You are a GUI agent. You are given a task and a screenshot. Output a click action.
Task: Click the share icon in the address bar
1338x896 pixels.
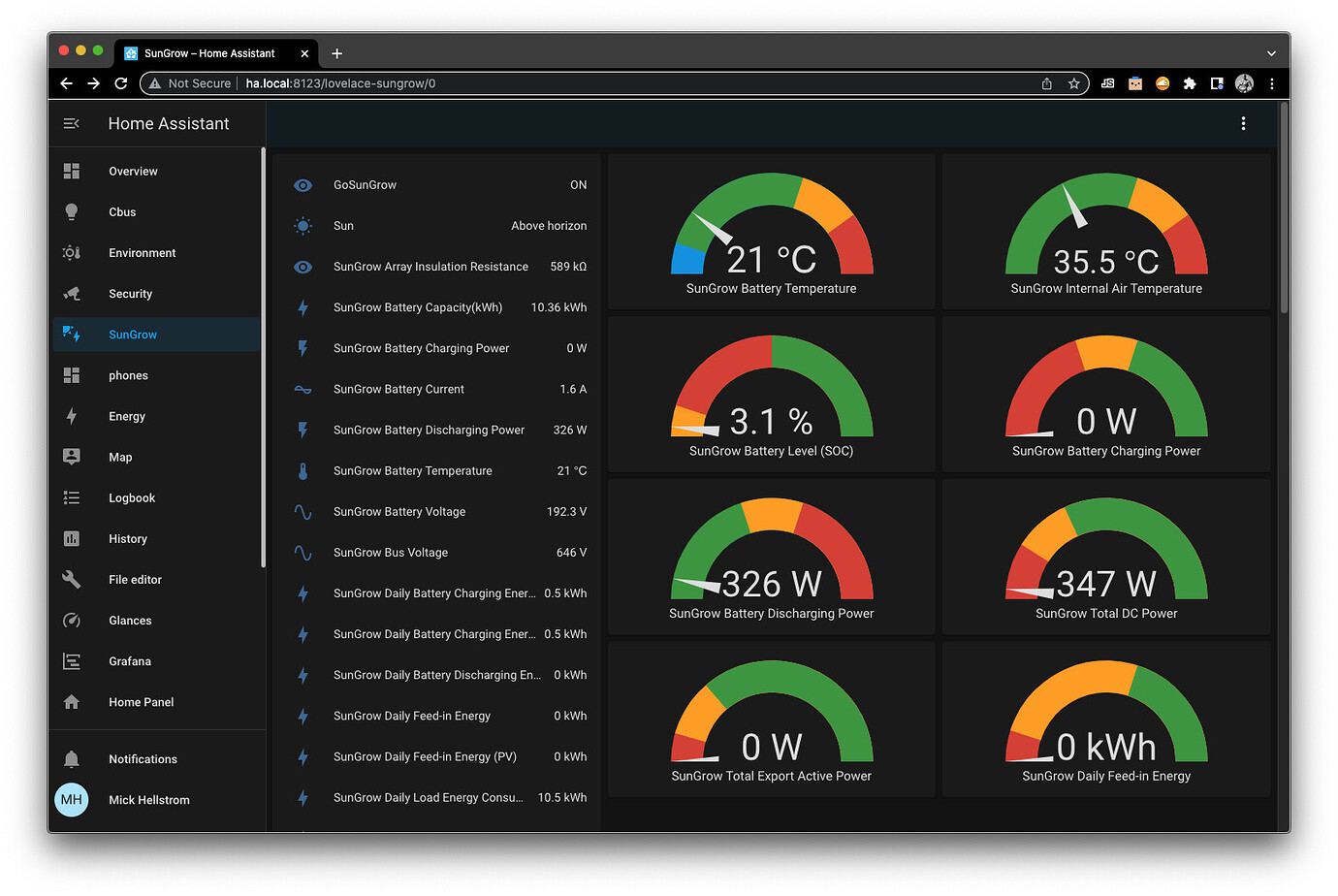[x=1047, y=83]
